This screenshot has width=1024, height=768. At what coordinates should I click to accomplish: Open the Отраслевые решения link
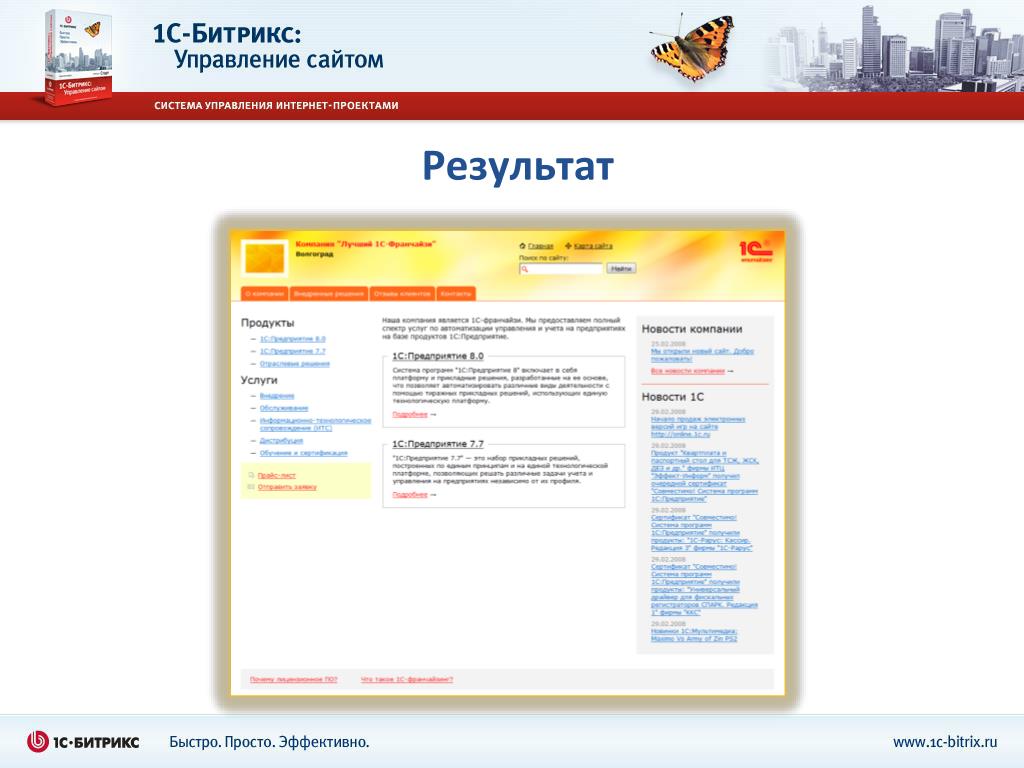click(x=295, y=364)
